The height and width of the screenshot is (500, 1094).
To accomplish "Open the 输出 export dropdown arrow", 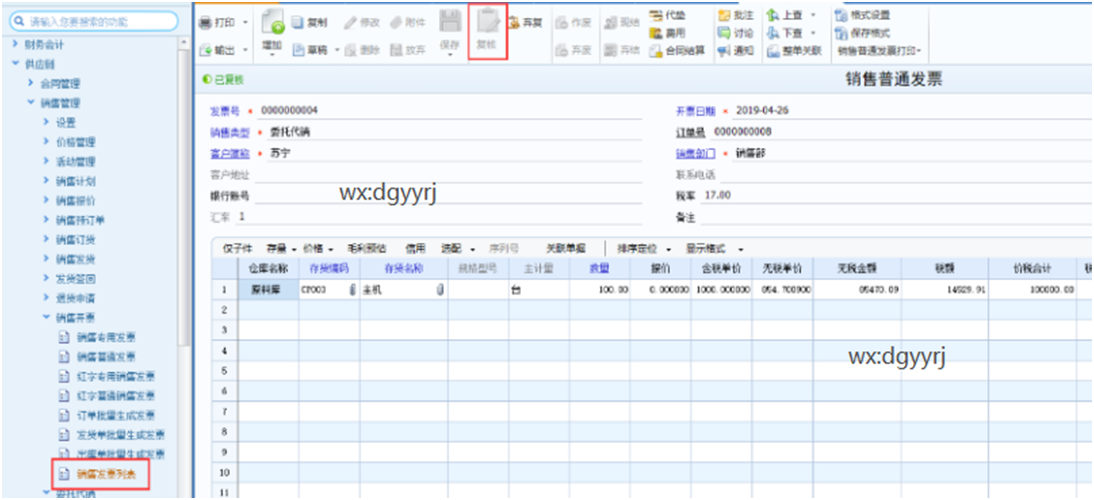I will point(245,50).
